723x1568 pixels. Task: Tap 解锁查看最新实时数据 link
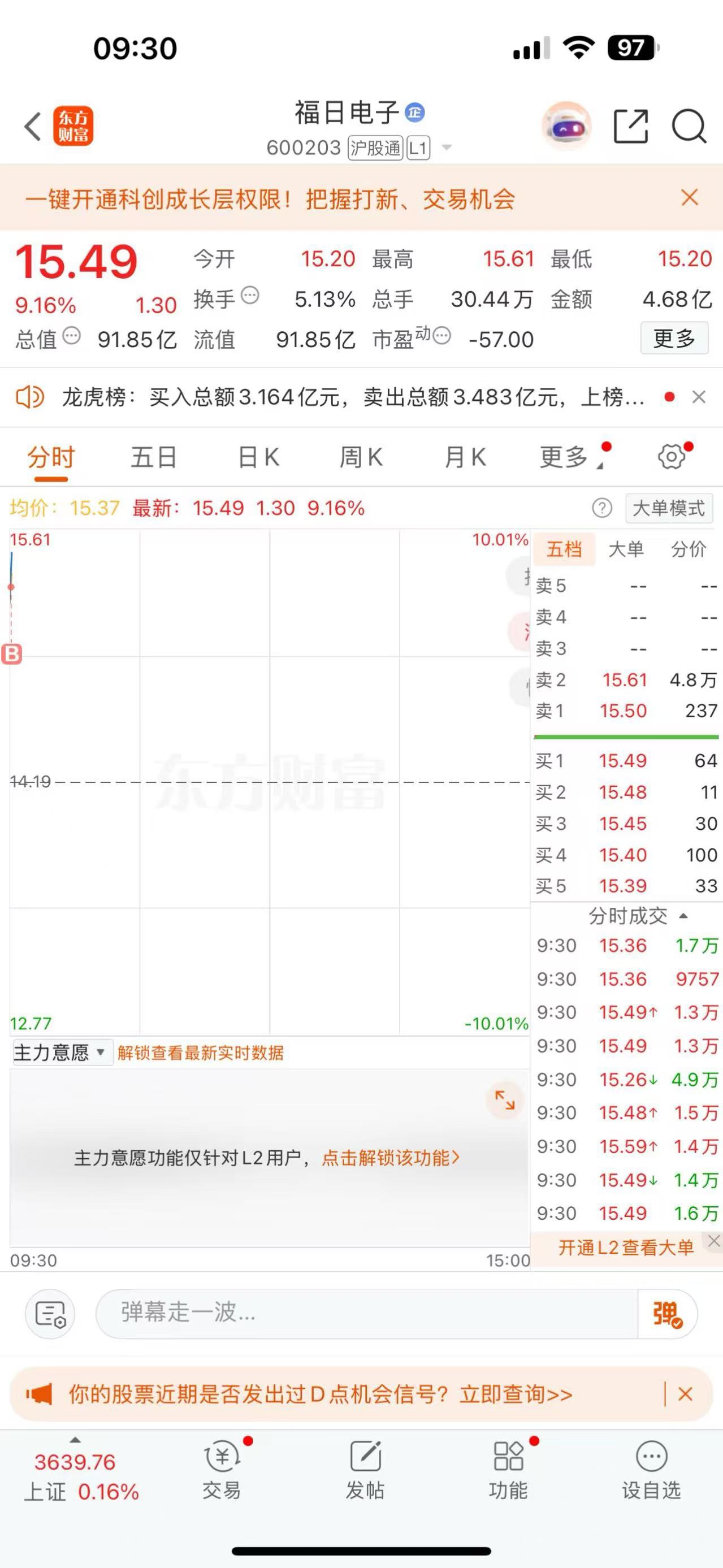click(200, 1052)
